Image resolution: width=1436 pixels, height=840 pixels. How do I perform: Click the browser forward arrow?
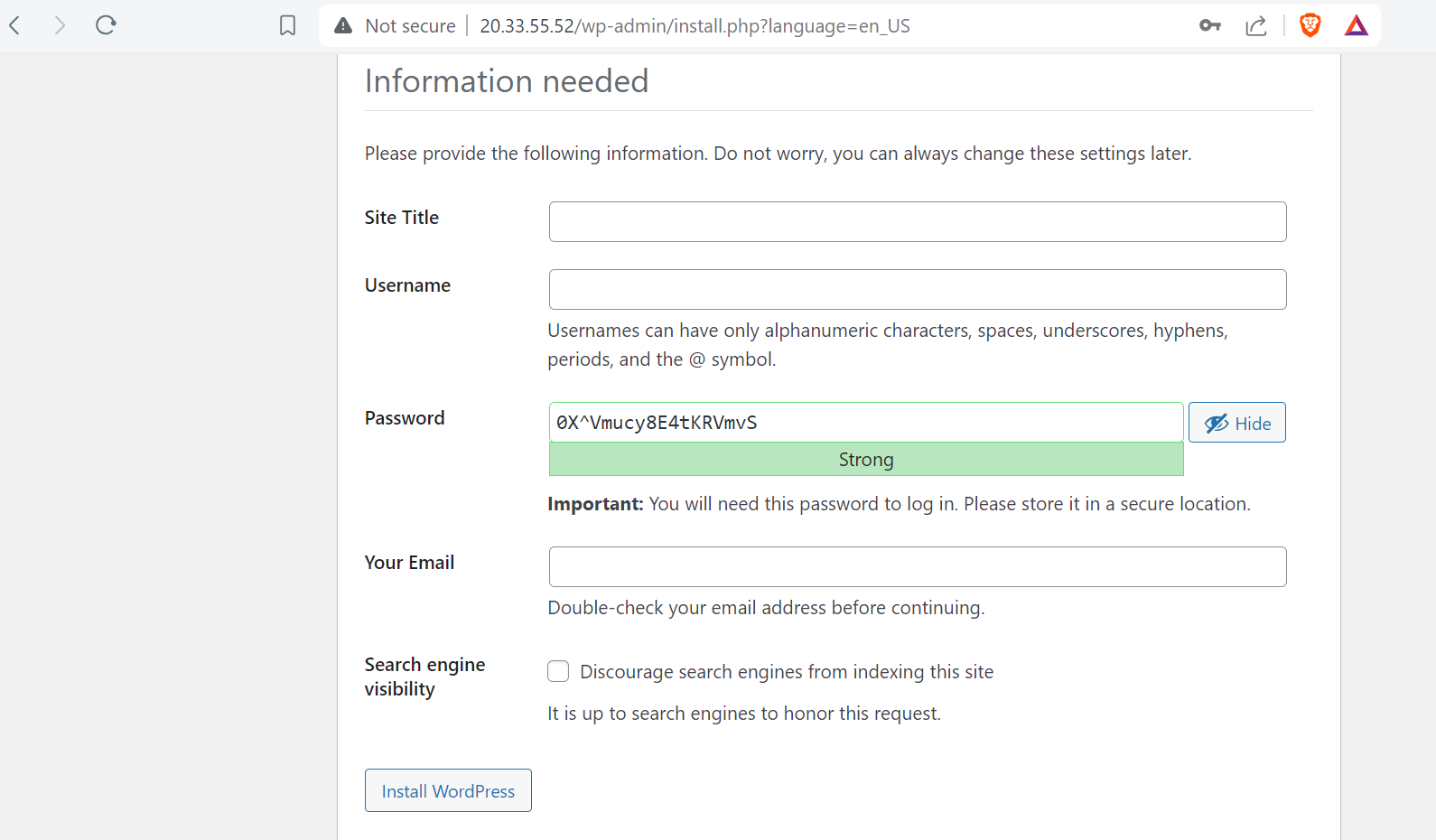[x=60, y=25]
